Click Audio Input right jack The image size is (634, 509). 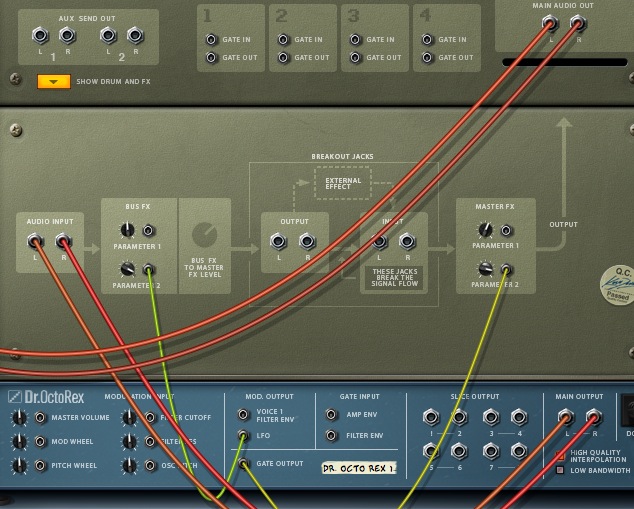63,241
